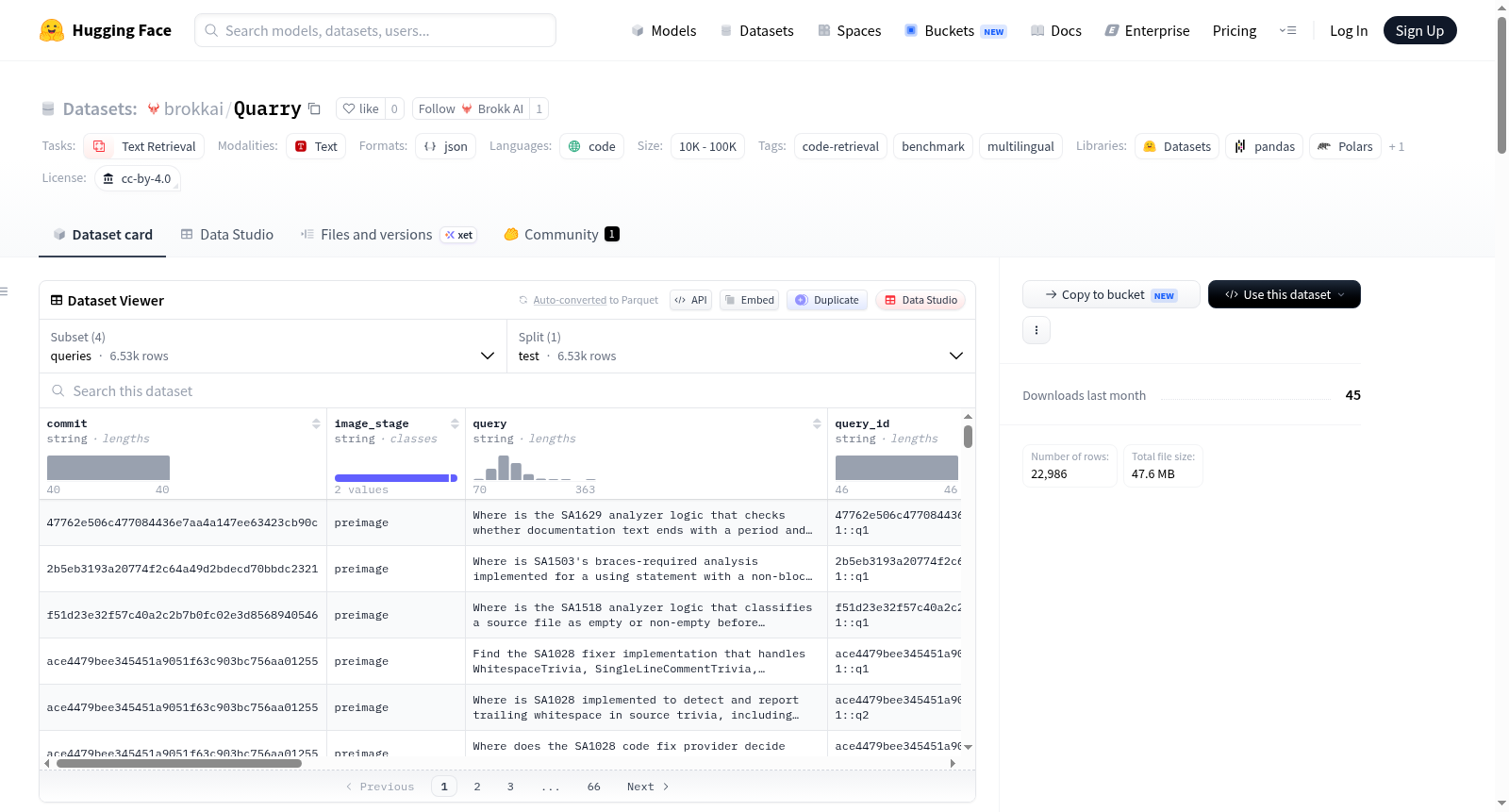Like the Quarry dataset
Image resolution: width=1509 pixels, height=812 pixels.
pos(360,108)
